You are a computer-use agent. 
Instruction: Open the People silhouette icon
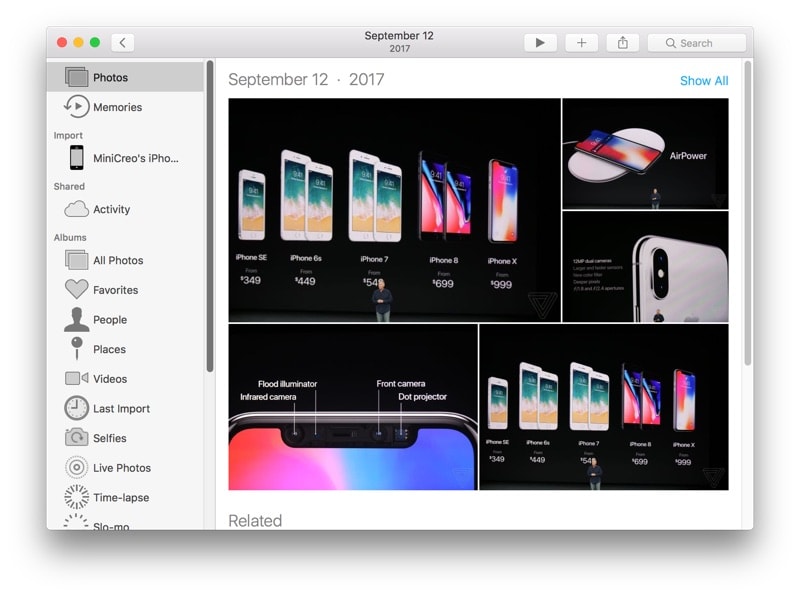pos(77,319)
